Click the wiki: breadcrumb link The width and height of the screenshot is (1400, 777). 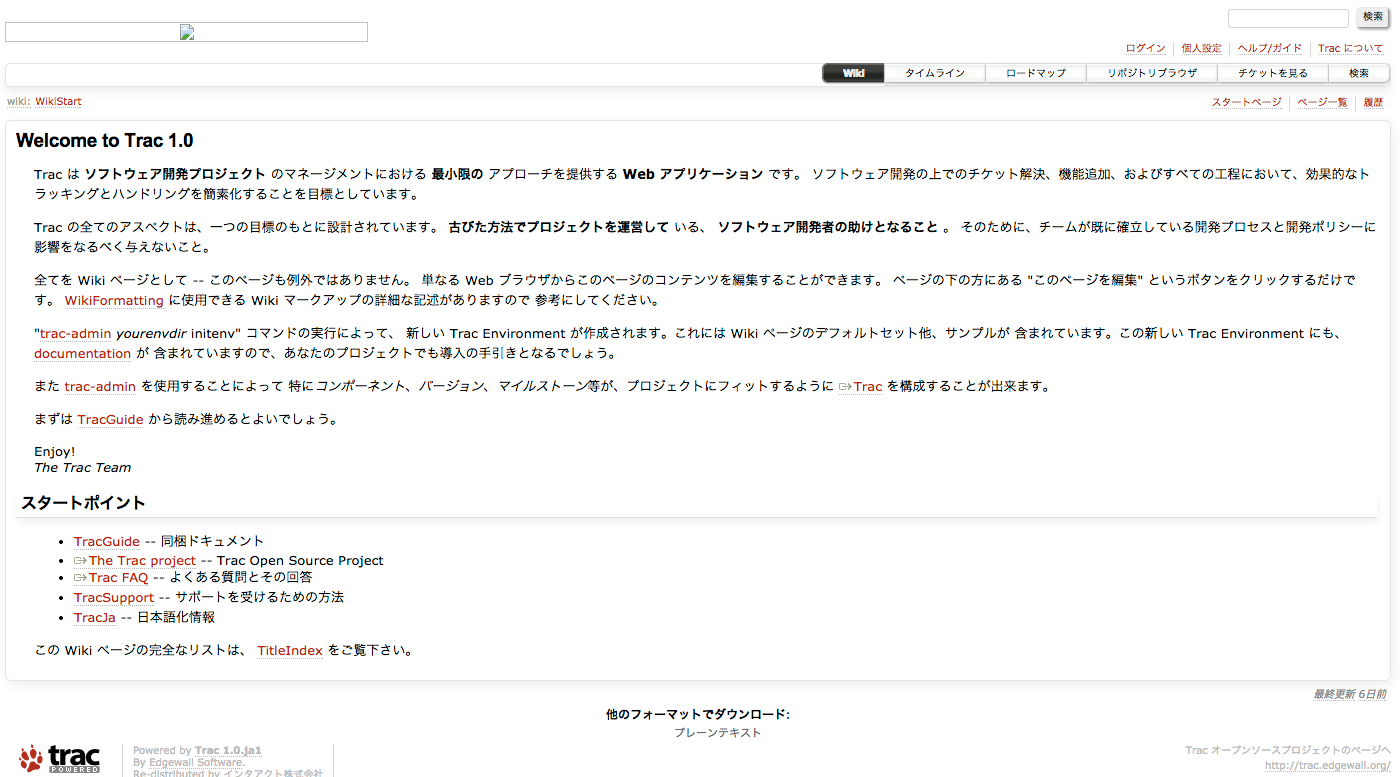click(18, 102)
